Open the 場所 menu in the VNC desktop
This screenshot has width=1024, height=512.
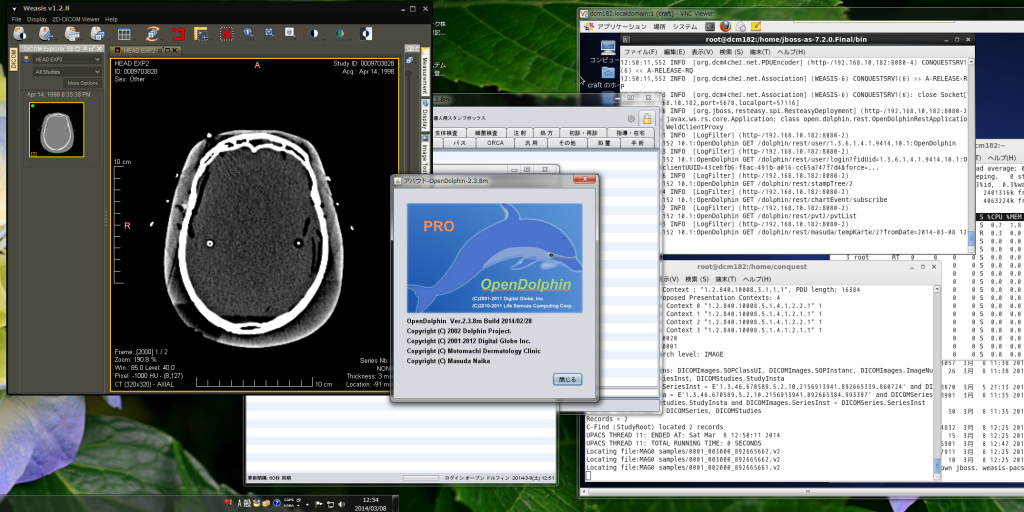(x=660, y=27)
